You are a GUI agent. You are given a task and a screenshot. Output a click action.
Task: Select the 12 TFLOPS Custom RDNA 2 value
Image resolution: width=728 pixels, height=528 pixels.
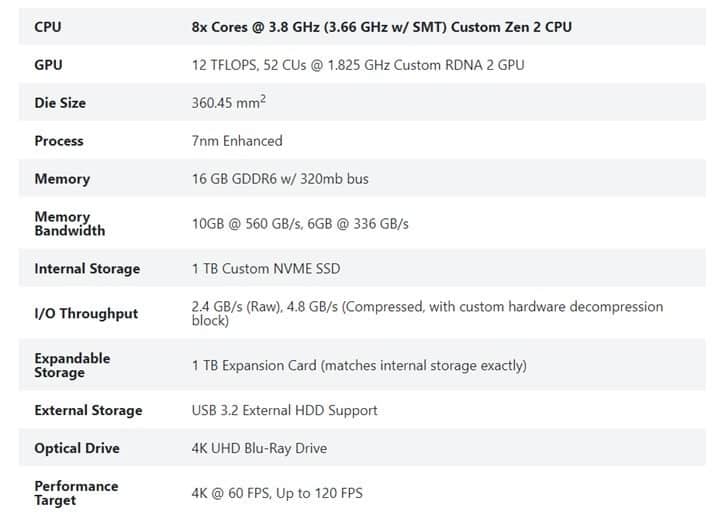click(357, 65)
